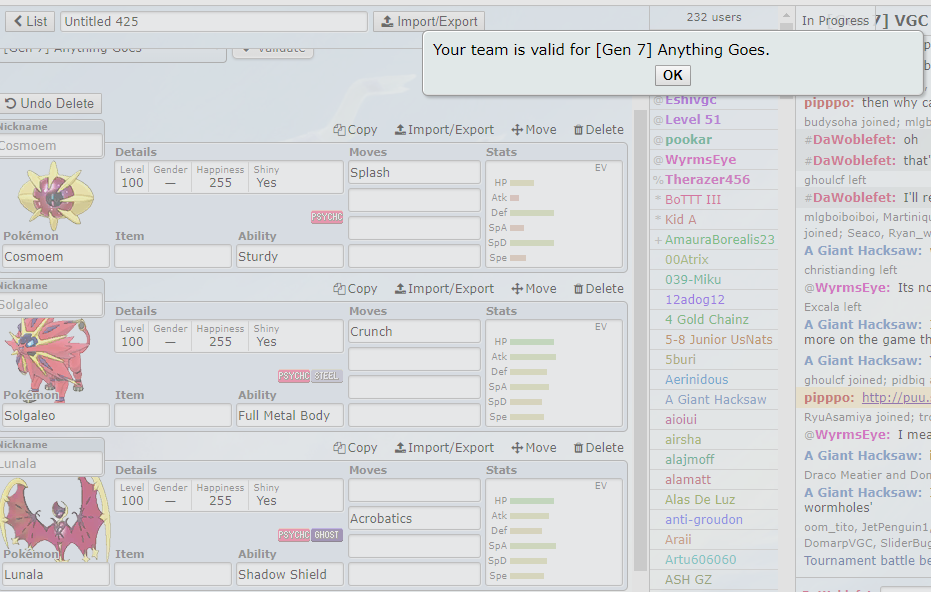Select the Solgaleo Pokémon name field
Screen dimensions: 931x592
tap(55, 416)
